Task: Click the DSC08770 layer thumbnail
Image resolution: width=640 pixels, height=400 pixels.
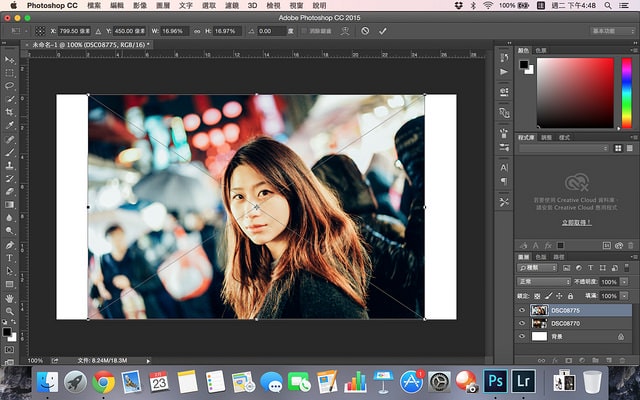Action: [539, 324]
